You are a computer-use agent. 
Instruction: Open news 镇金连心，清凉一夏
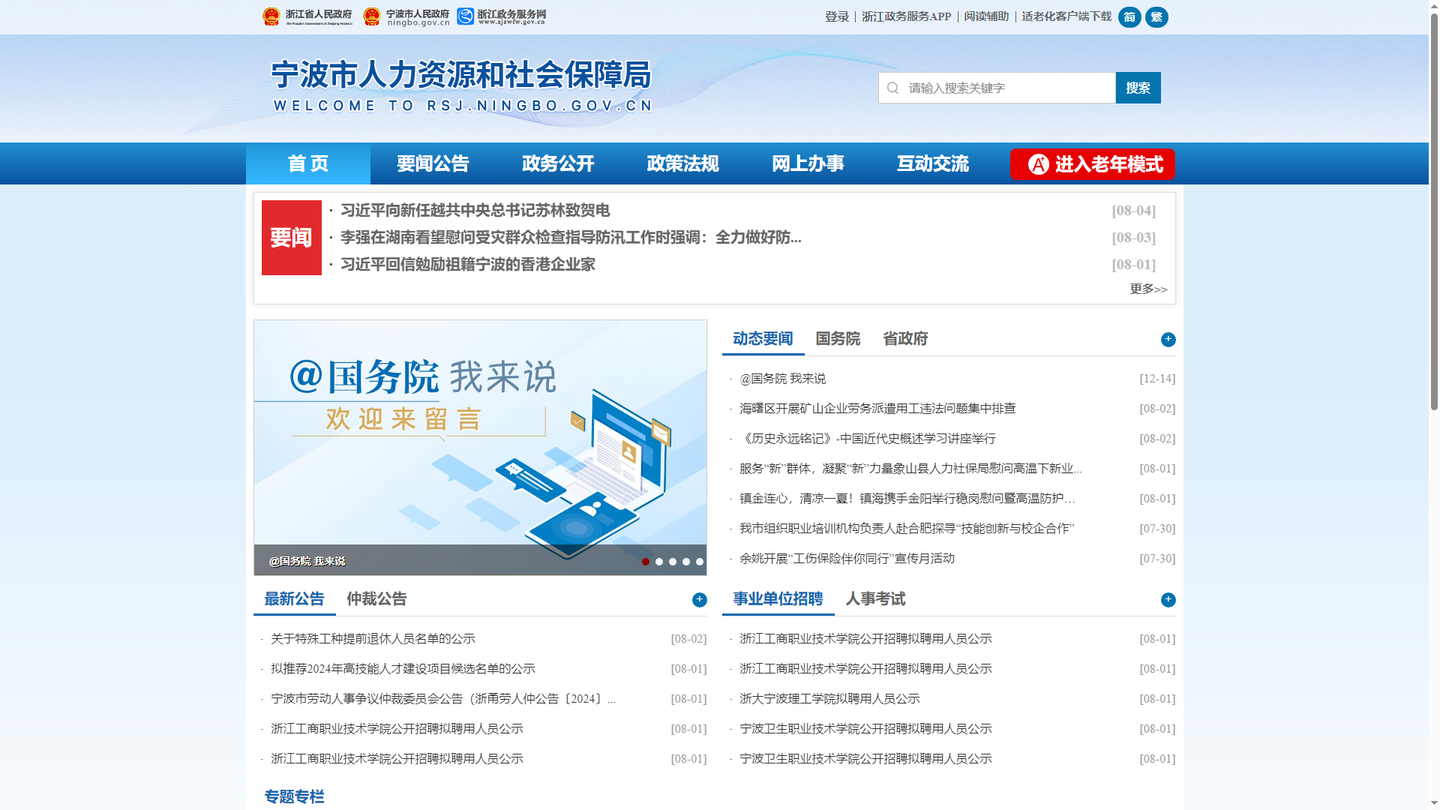coord(908,499)
